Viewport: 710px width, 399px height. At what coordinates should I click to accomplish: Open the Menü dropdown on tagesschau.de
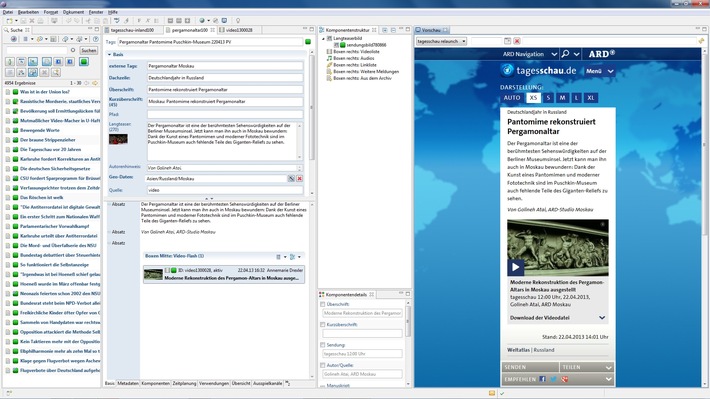coord(600,71)
